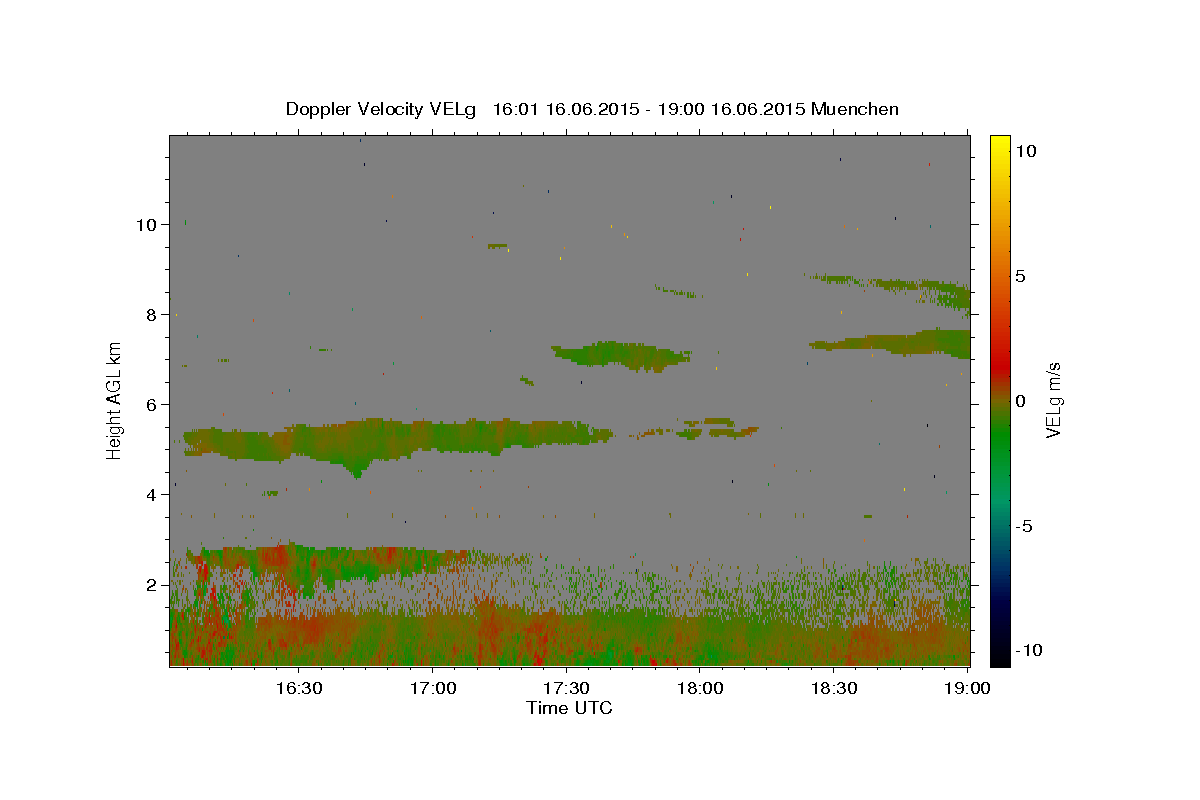Click the height tick label 6
Image resolution: width=1200 pixels, height=800 pixels.
(x=152, y=405)
